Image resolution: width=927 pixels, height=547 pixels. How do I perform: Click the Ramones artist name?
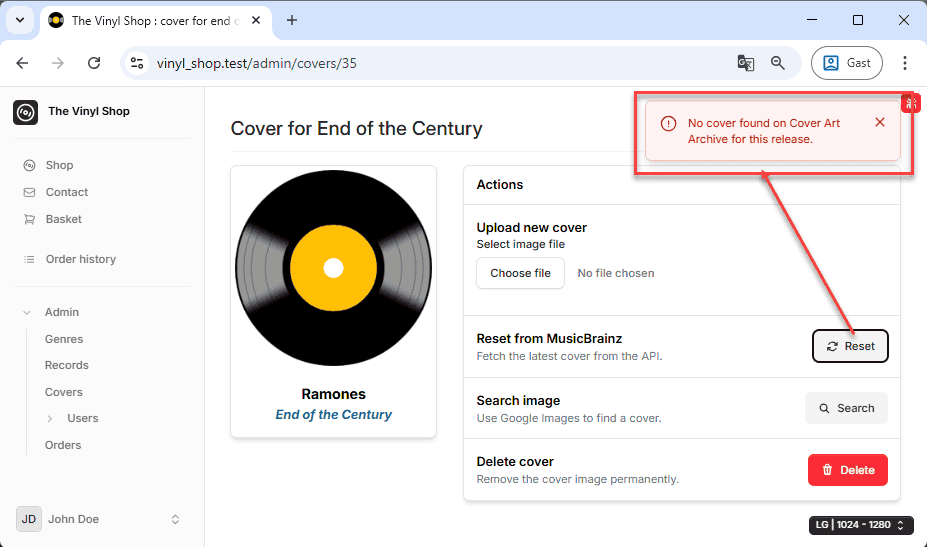333,394
